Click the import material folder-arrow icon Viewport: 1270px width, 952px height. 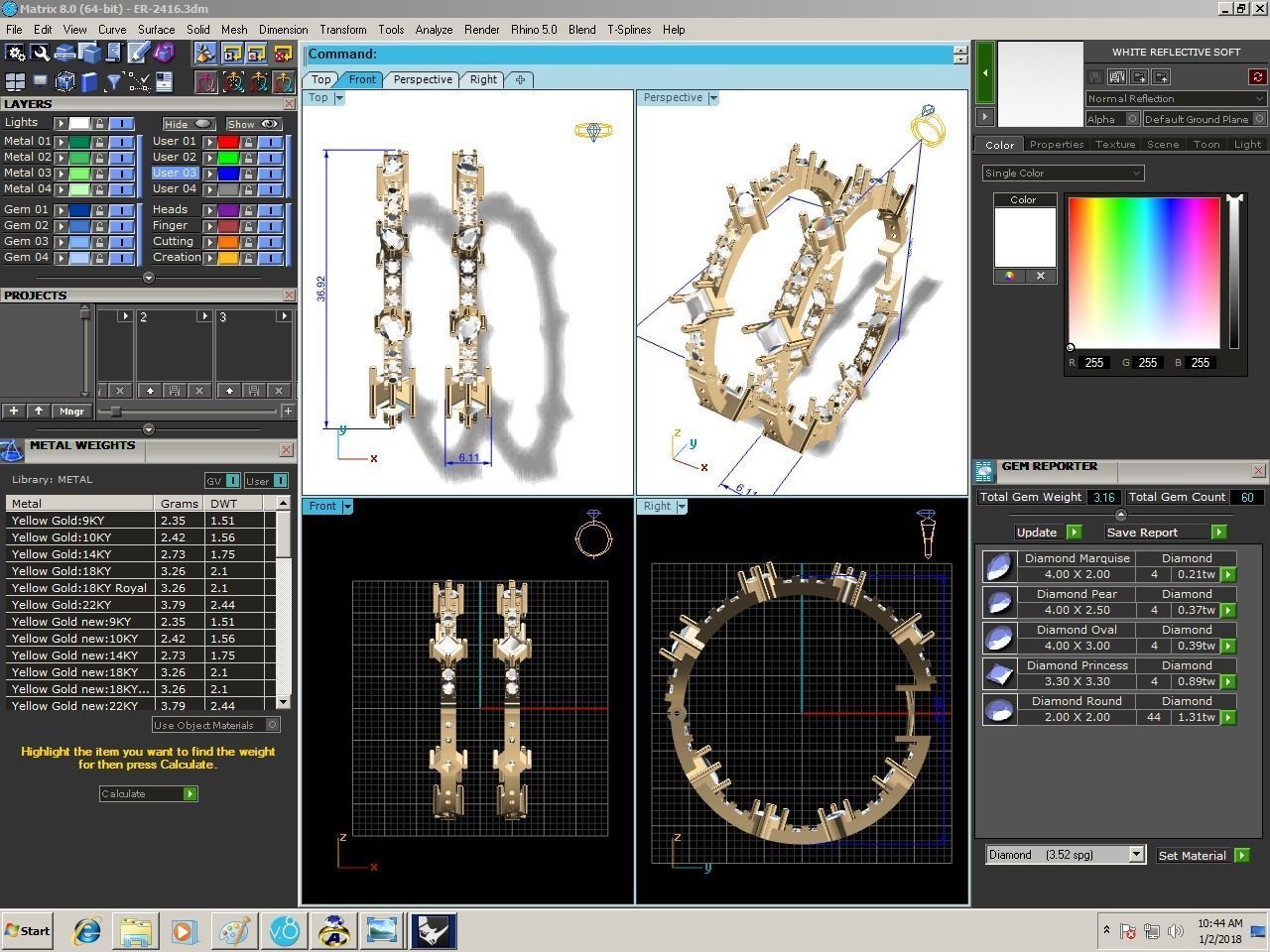(1139, 76)
